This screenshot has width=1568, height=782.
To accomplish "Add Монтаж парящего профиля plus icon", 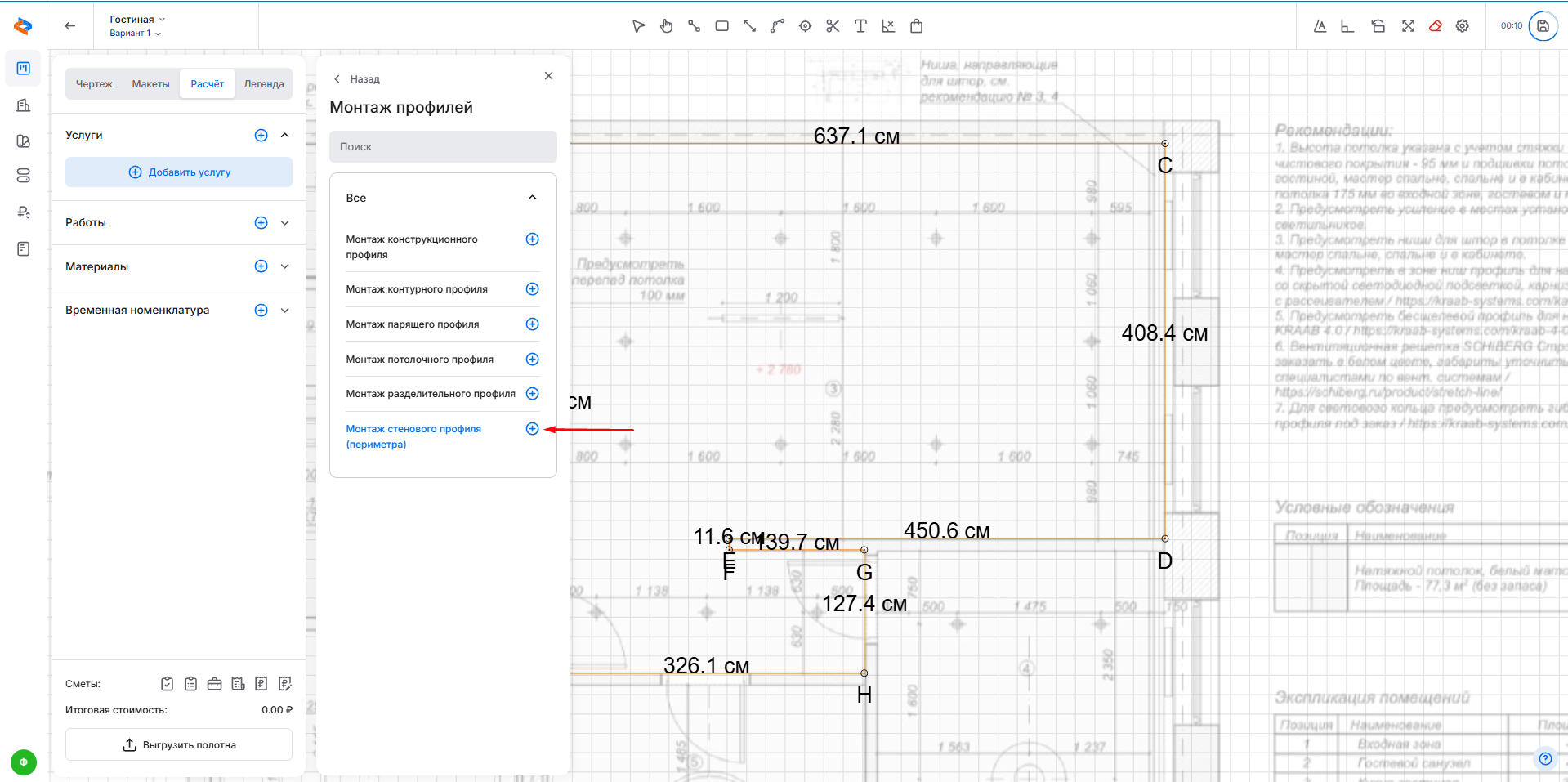I will click(532, 324).
